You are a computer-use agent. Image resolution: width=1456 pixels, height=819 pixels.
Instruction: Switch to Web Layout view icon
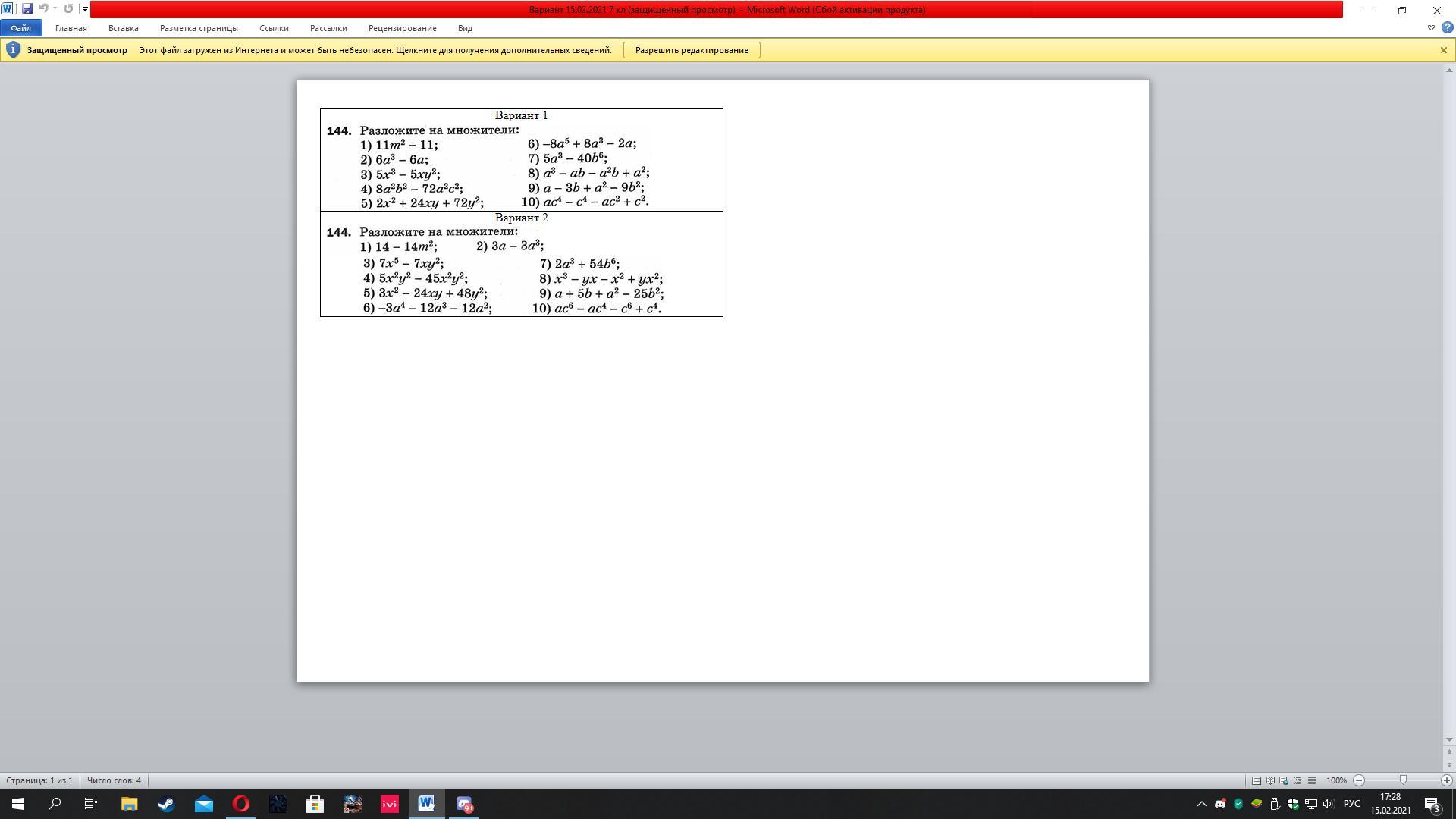coord(1284,780)
